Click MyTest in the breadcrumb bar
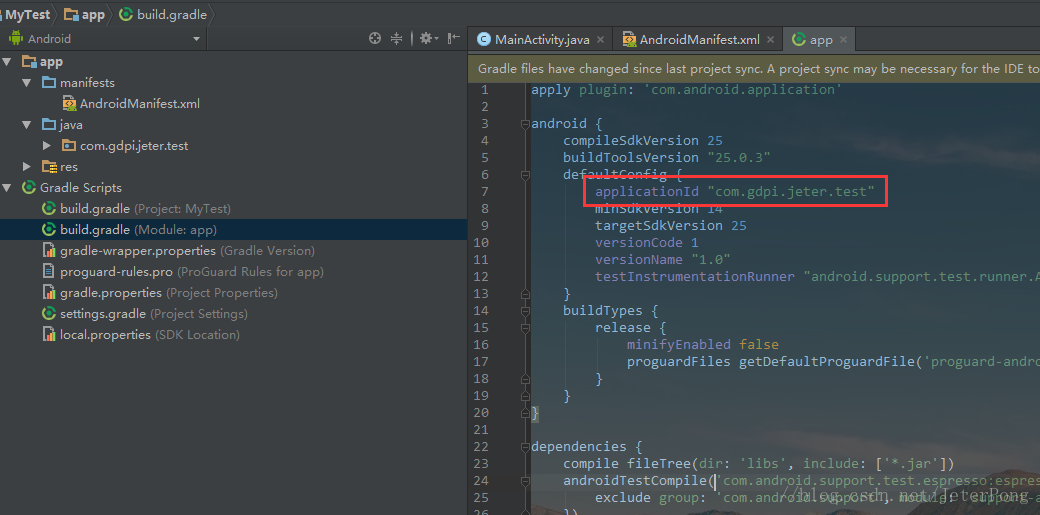The width and height of the screenshot is (1040, 515). click(27, 14)
